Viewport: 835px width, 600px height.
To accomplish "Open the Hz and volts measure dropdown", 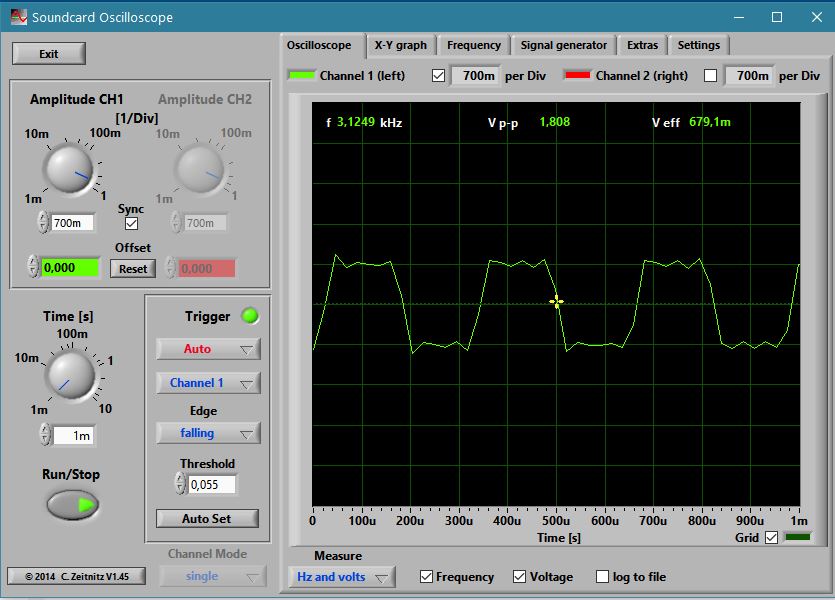I will tap(341, 577).
